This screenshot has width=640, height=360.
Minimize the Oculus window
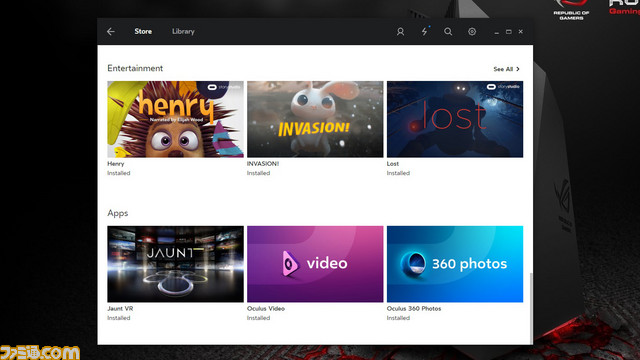point(496,32)
